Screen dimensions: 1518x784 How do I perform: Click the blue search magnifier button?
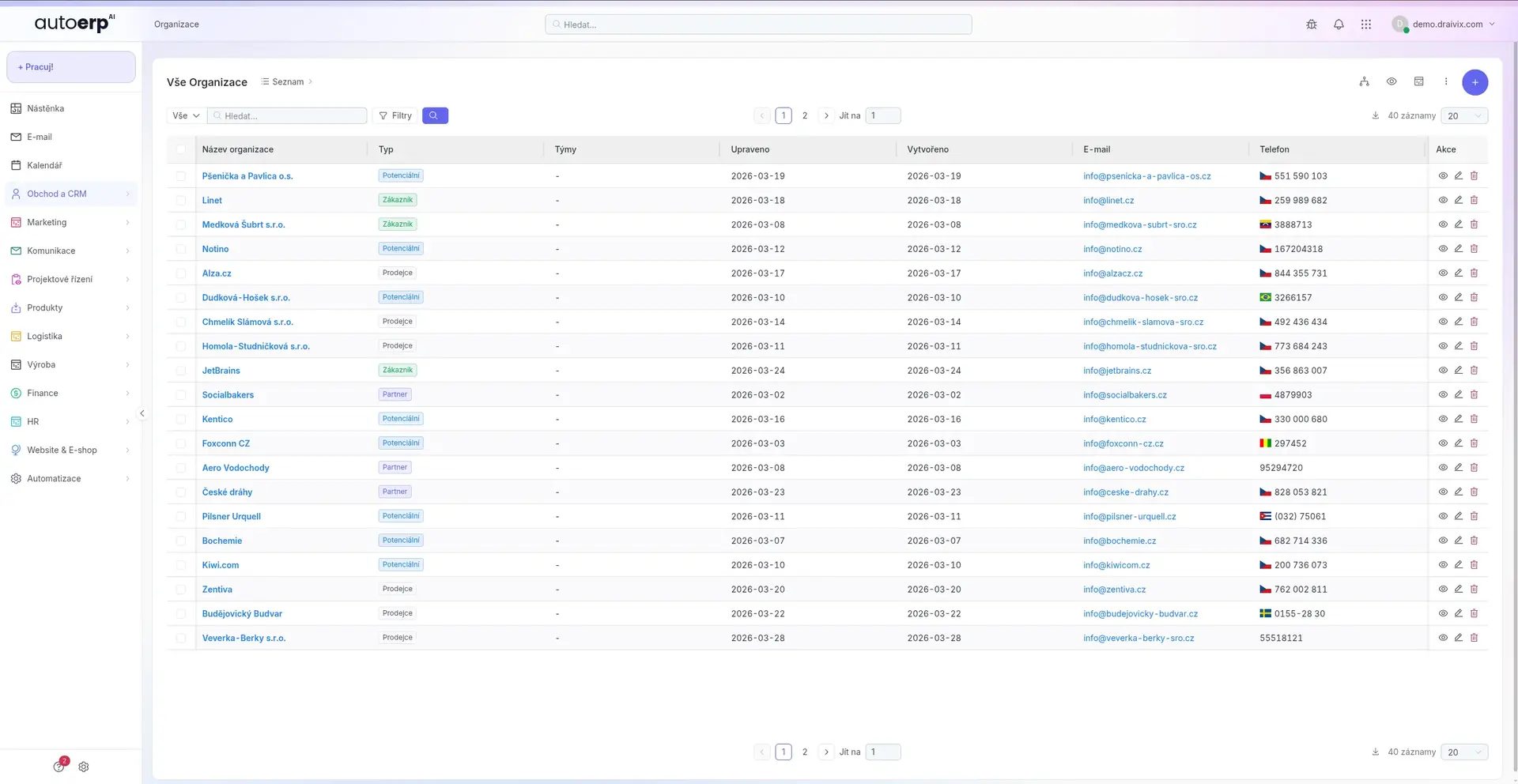click(x=435, y=115)
